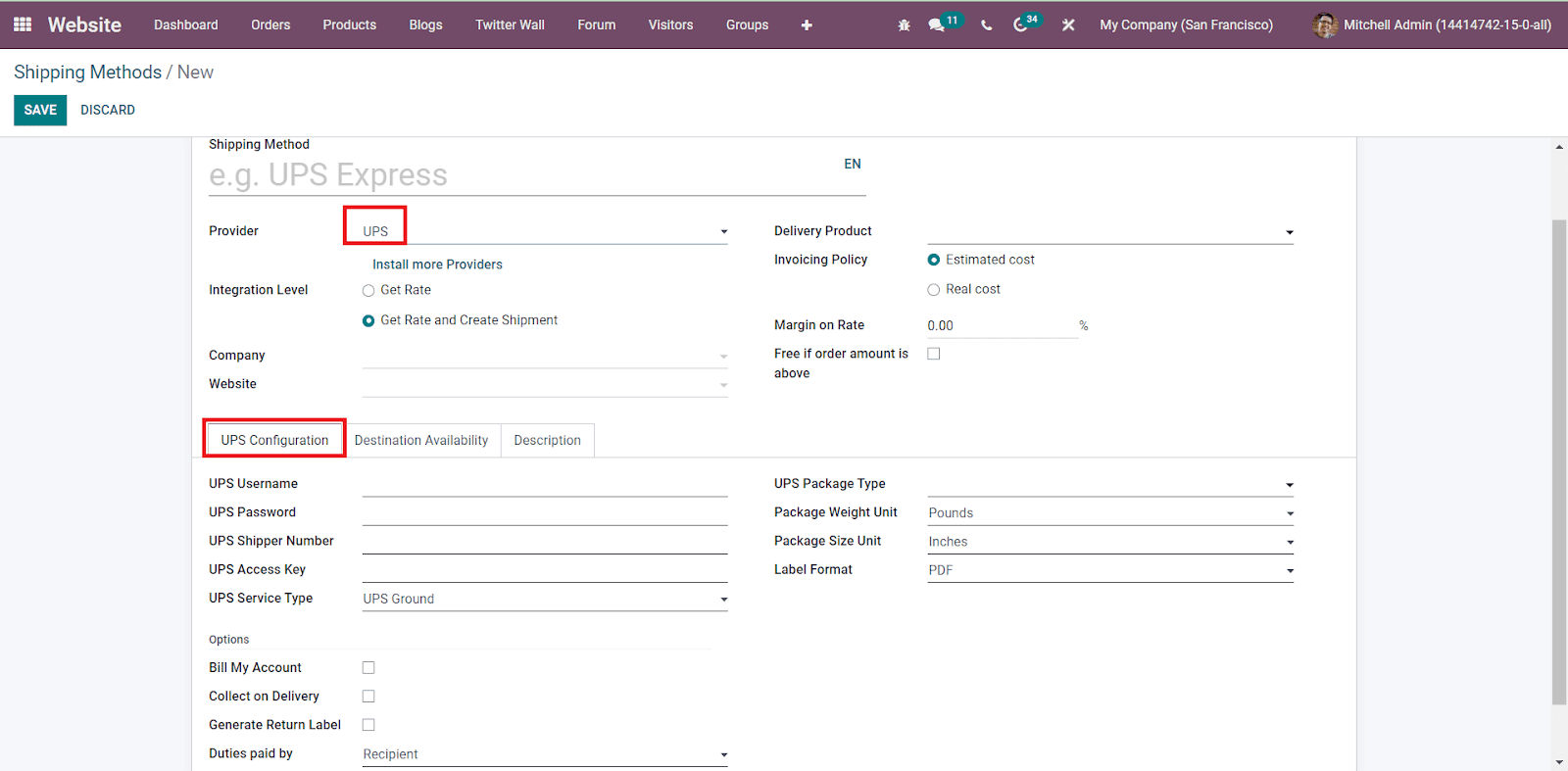Switch to UPS Configuration tab

pyautogui.click(x=274, y=440)
